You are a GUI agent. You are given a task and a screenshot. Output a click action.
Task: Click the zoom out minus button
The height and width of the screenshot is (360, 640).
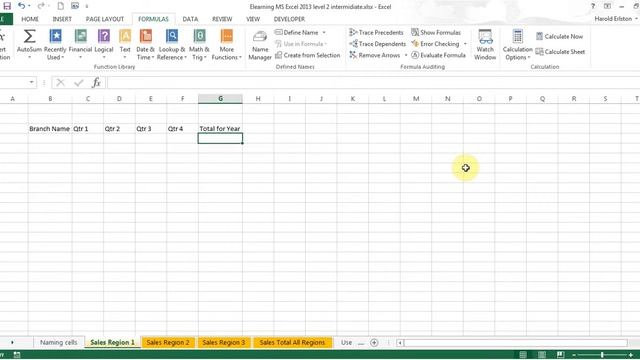pos(574,355)
